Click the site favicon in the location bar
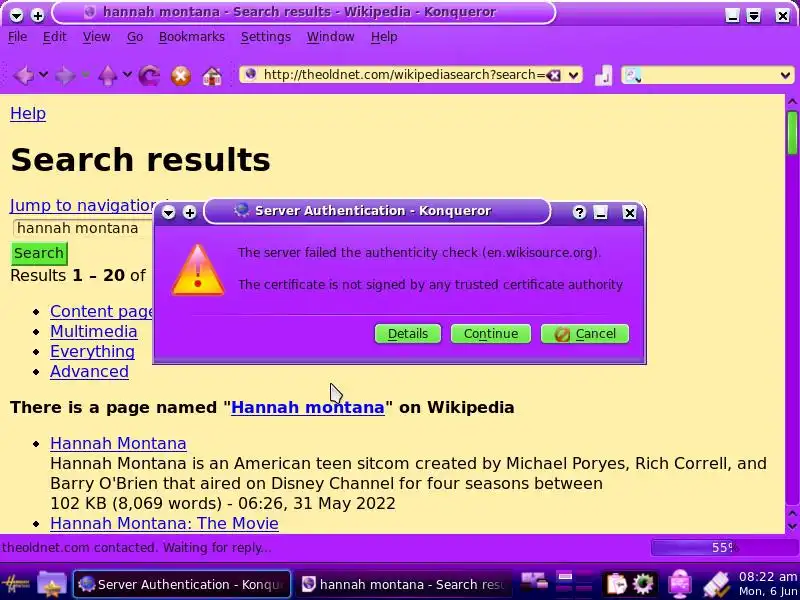The width and height of the screenshot is (800, 600). tap(251, 74)
